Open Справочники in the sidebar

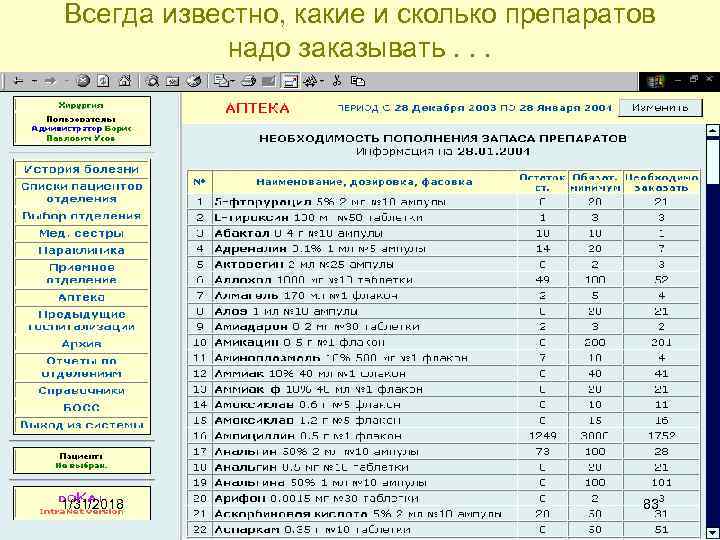pos(81,390)
